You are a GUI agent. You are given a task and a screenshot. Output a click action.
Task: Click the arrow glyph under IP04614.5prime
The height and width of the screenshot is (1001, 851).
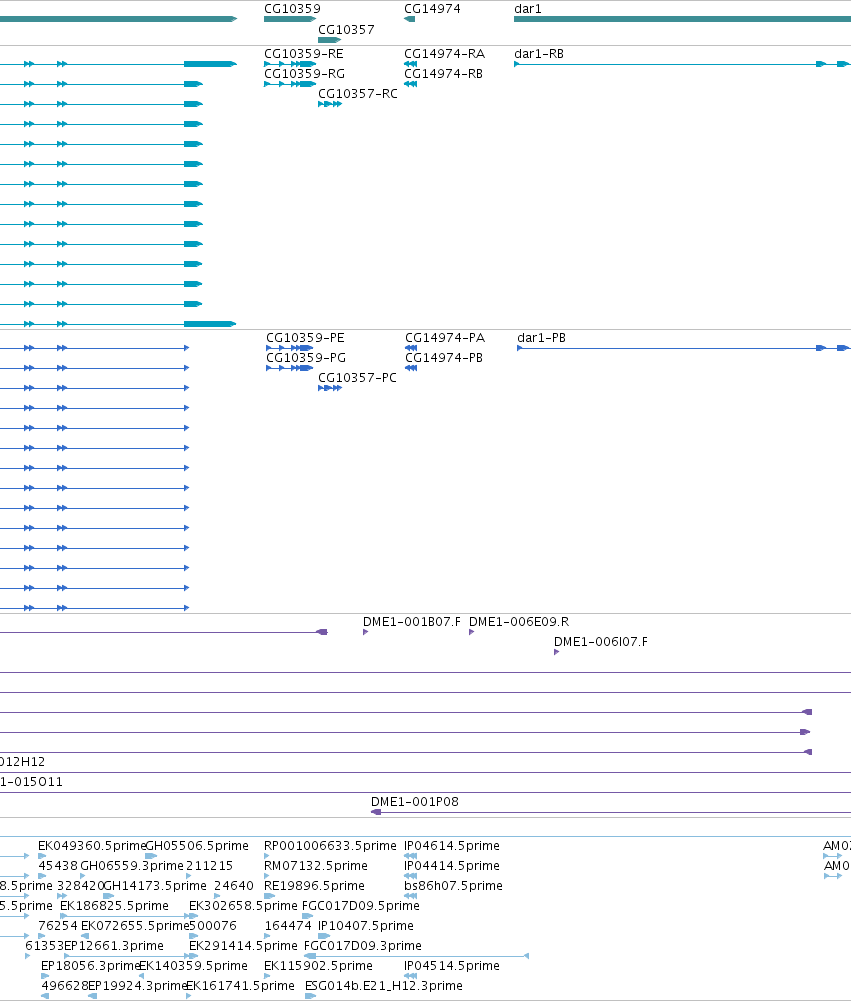tap(410, 856)
